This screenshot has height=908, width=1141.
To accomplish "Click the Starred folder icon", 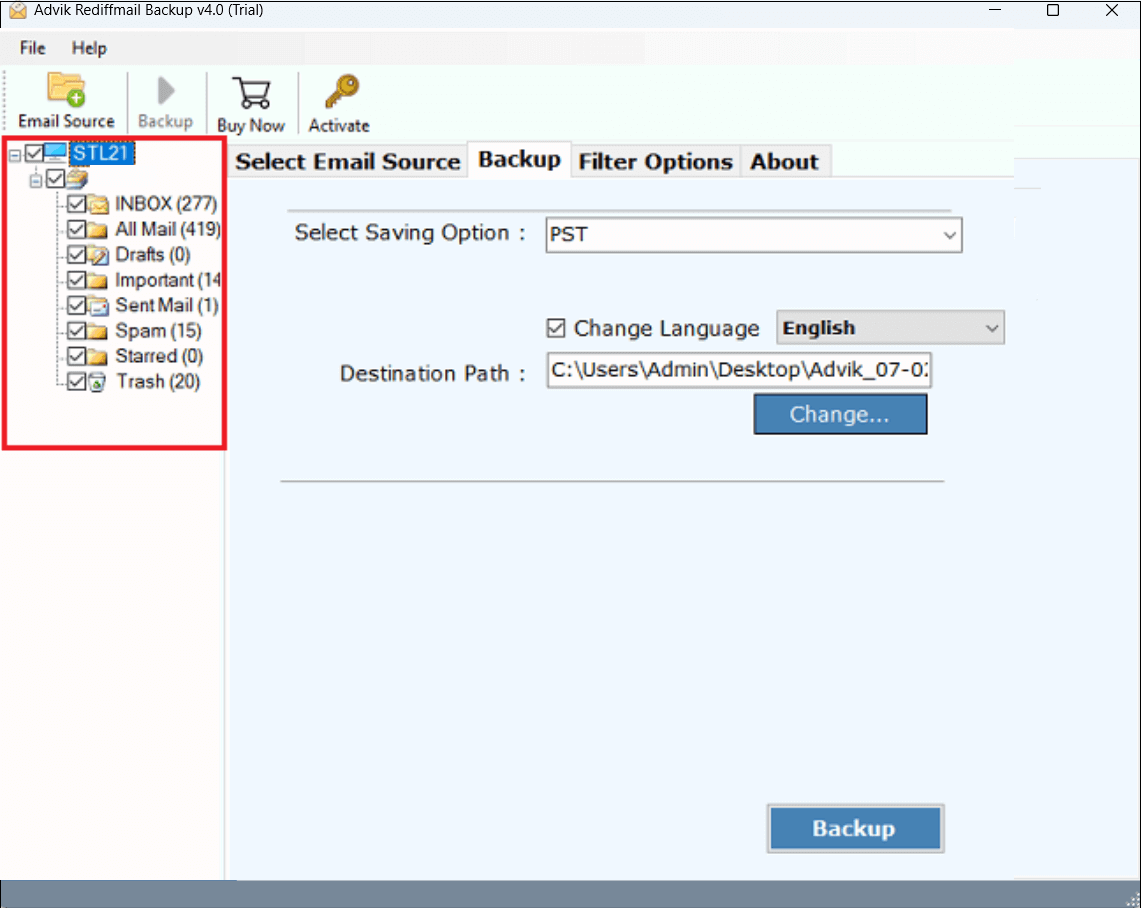I will pos(97,357).
